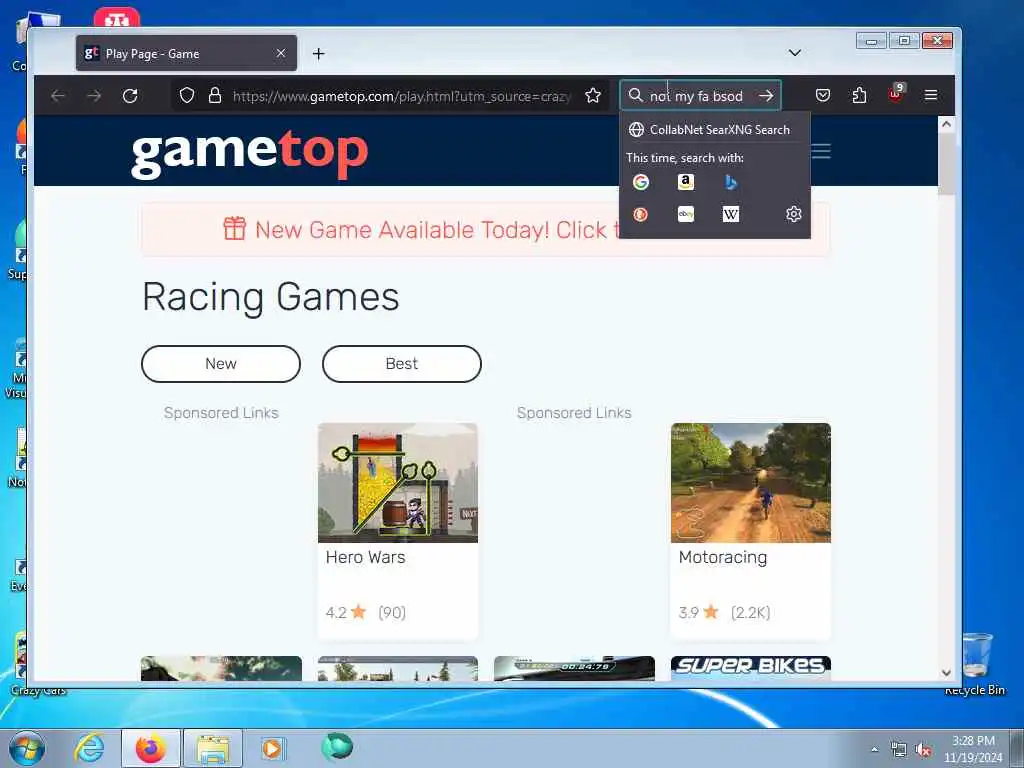Open the Motoracing game thumbnail

click(751, 483)
